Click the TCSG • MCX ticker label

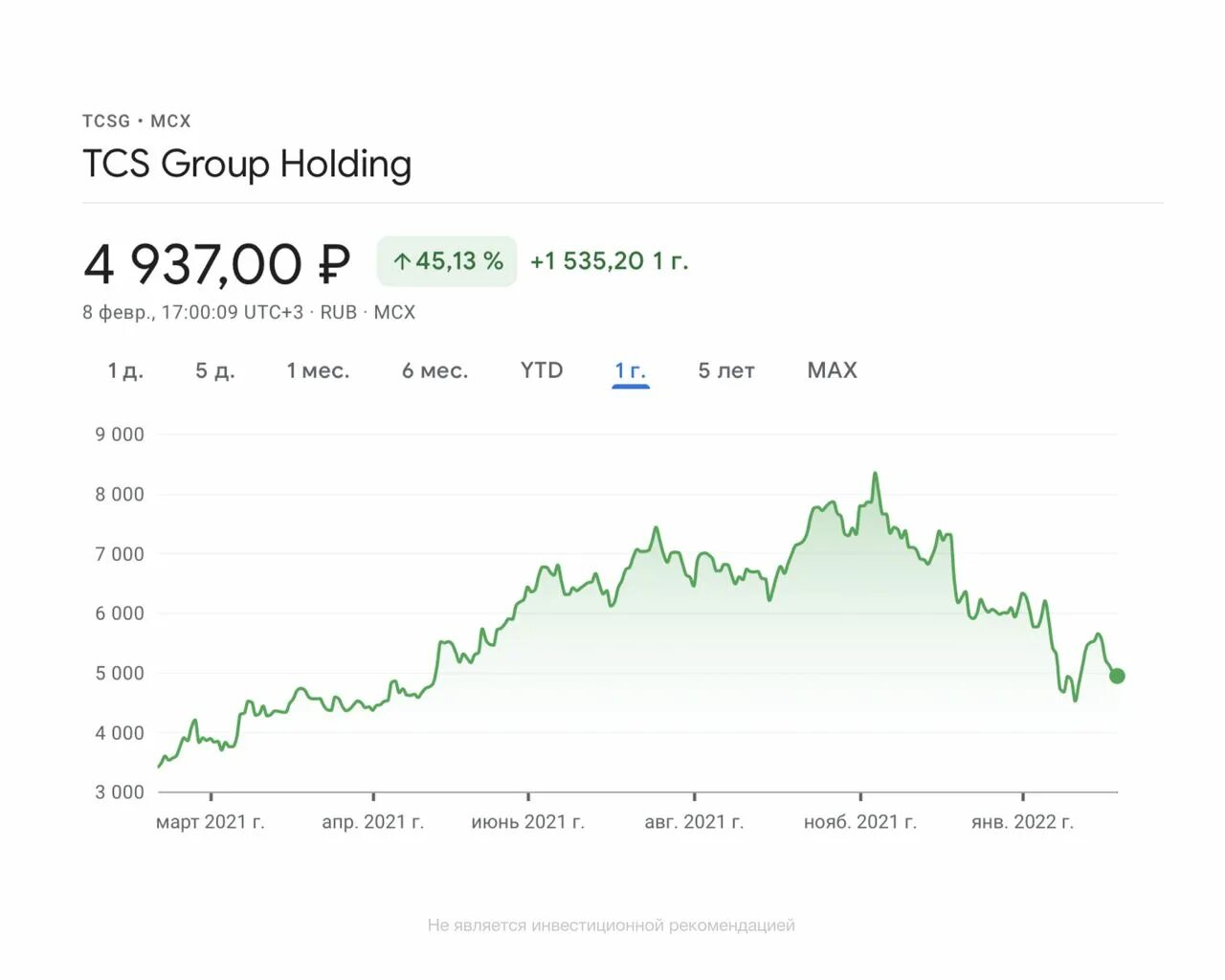[x=137, y=122]
